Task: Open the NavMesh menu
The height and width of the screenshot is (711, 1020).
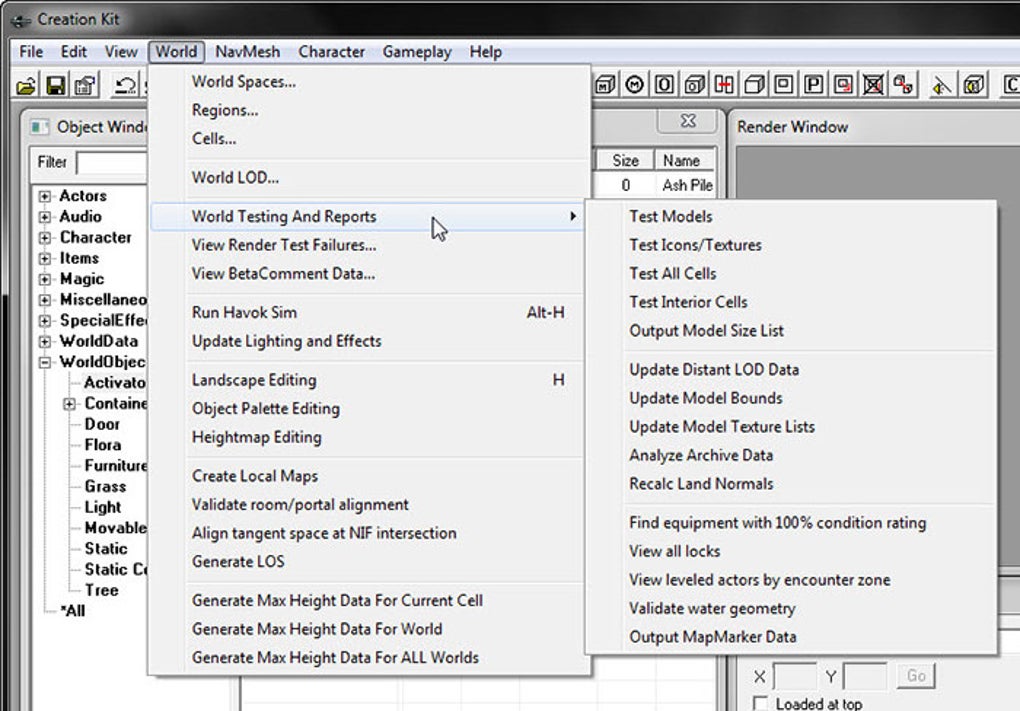Action: pos(247,52)
